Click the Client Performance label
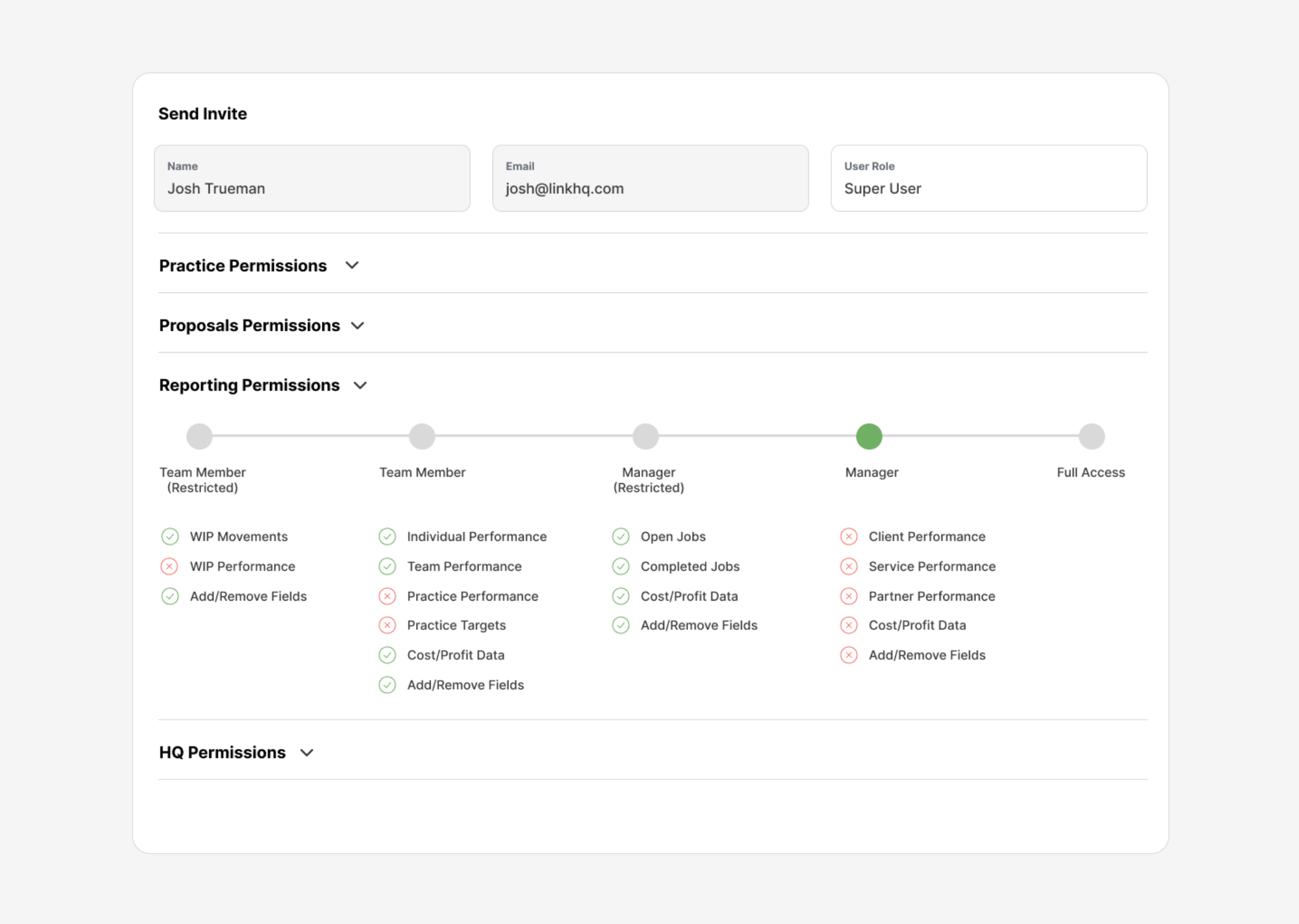Screen dimensions: 1299x924 pos(927,537)
